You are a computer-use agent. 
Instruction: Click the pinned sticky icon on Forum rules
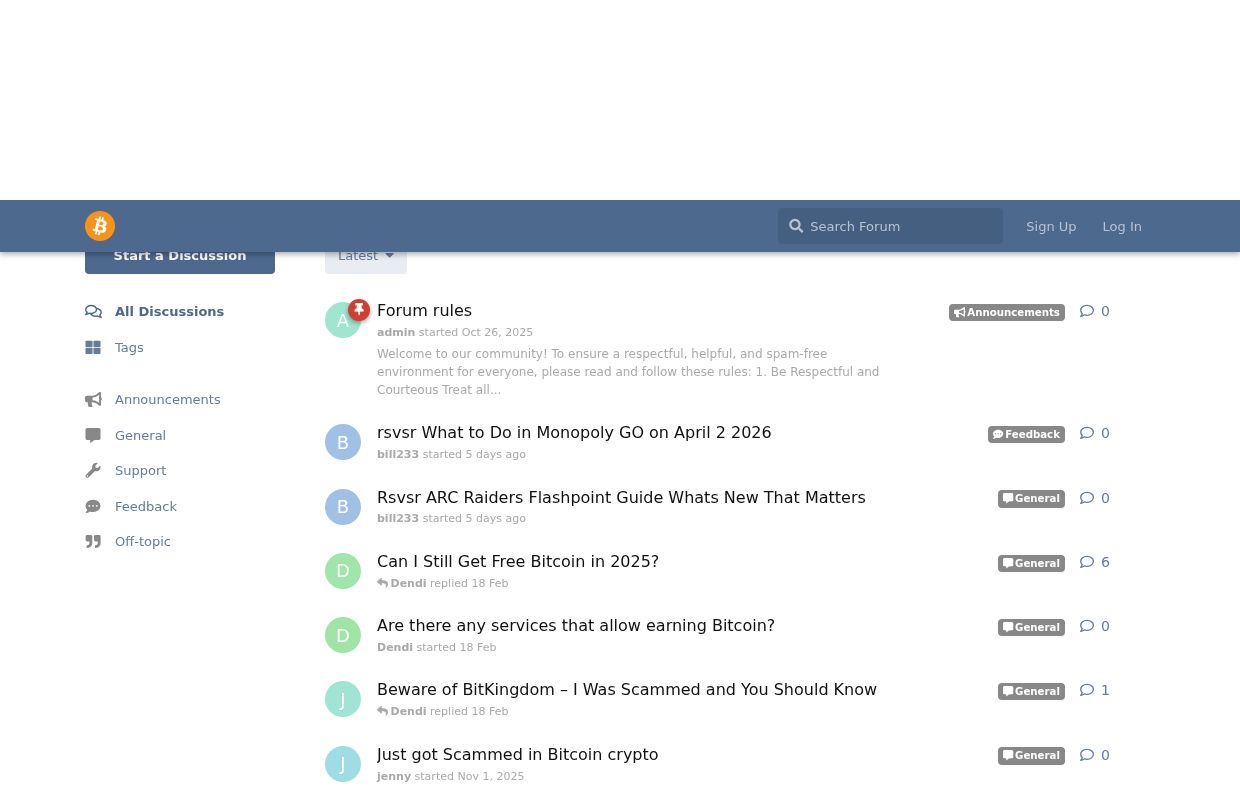359,310
